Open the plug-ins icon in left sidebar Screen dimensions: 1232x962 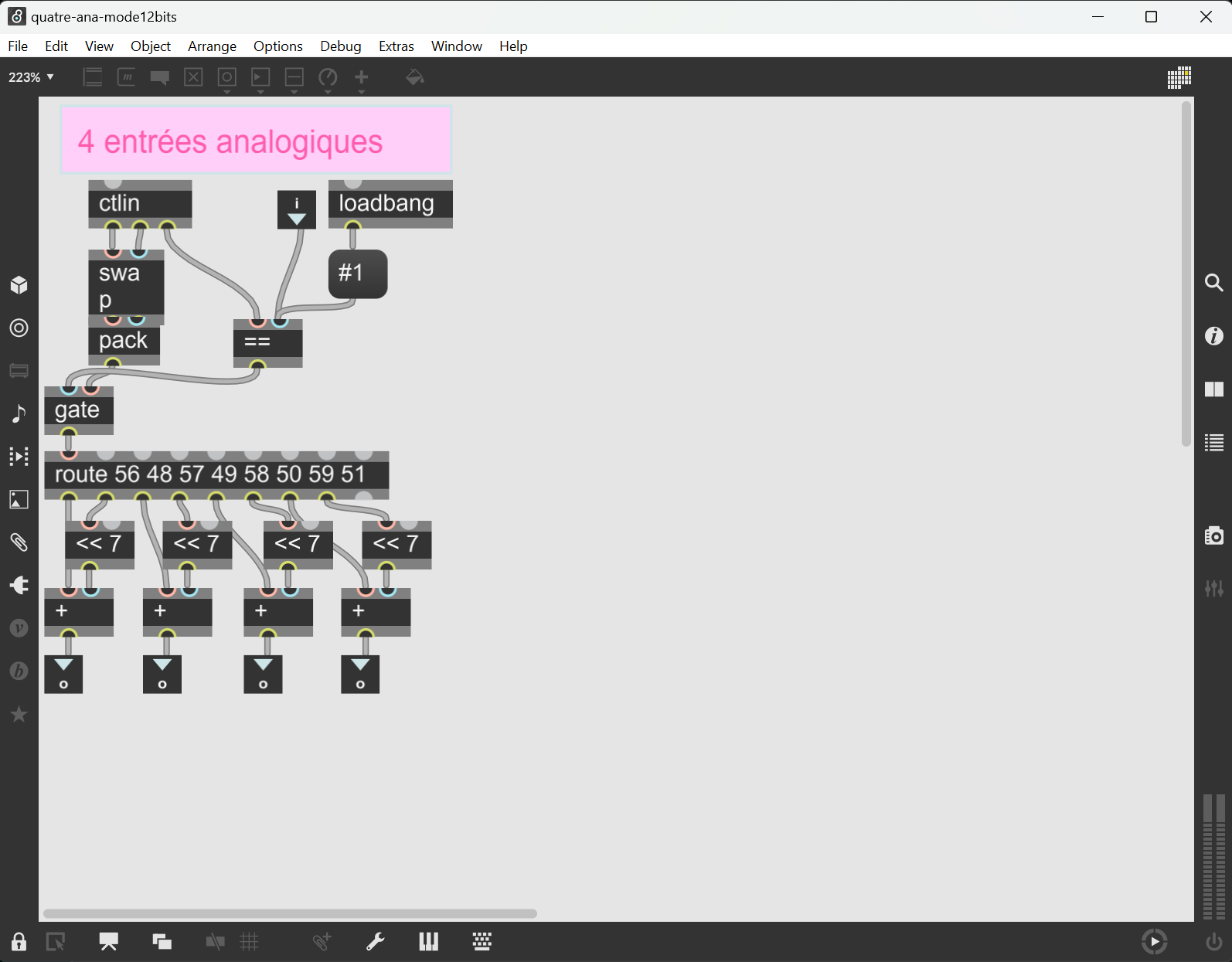[19, 585]
